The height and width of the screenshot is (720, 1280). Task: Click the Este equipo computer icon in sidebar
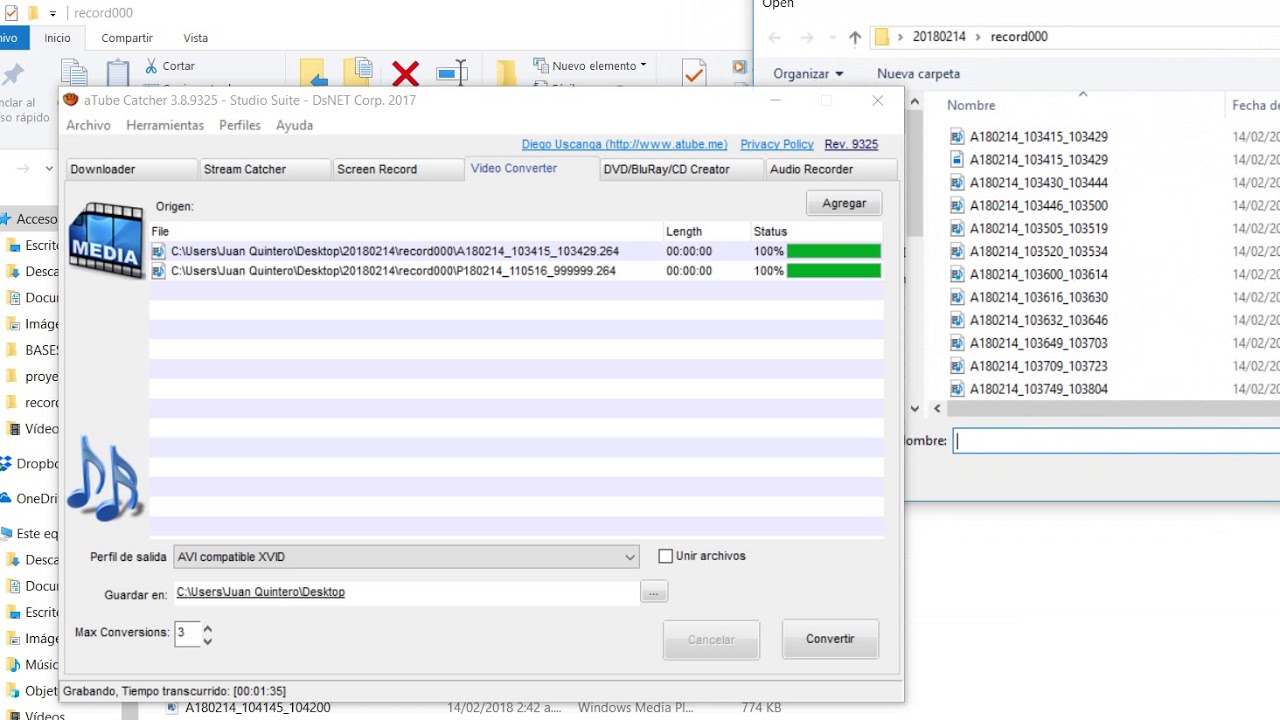coord(5,534)
